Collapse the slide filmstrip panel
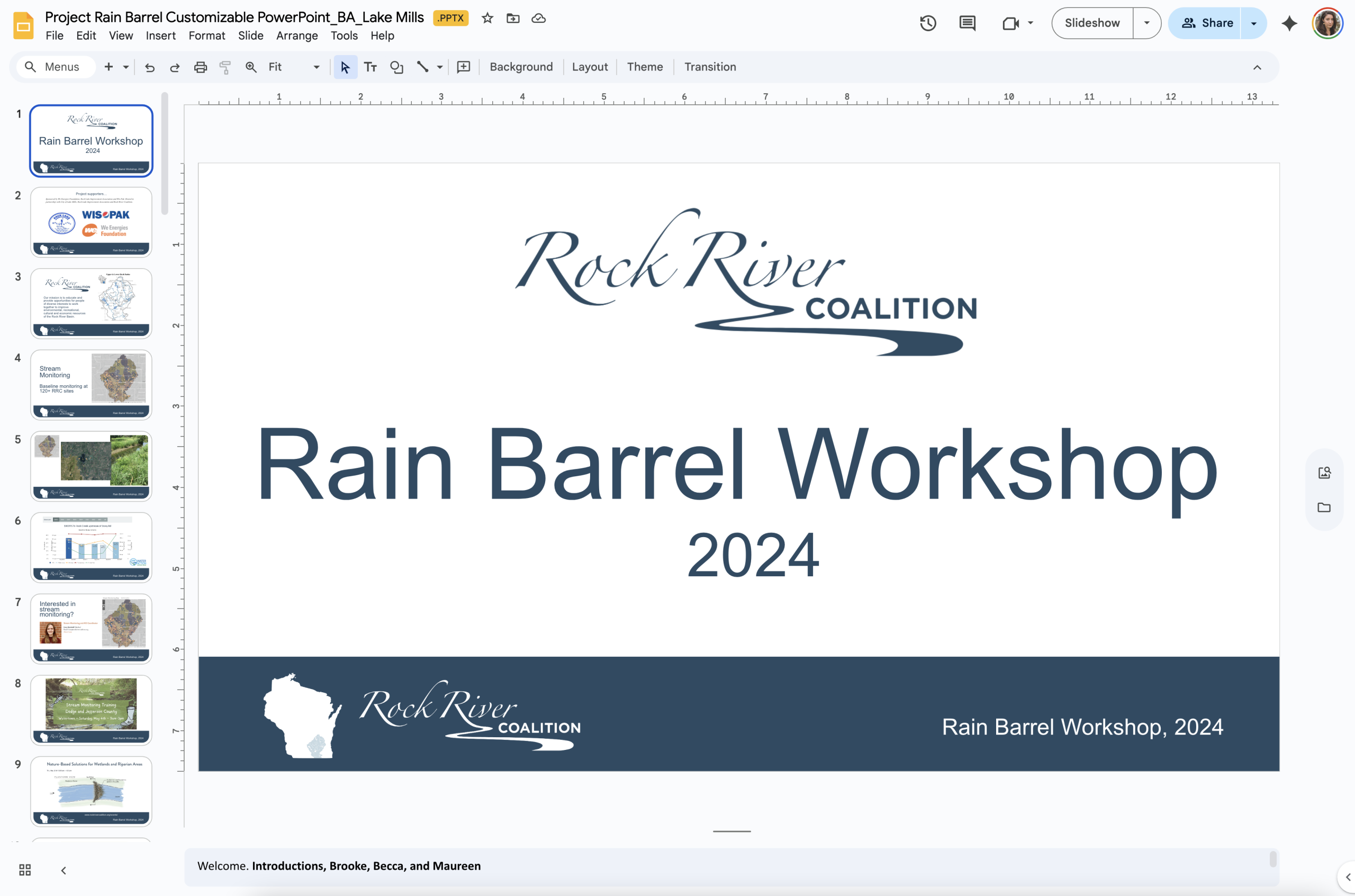This screenshot has width=1355, height=896. (x=64, y=870)
